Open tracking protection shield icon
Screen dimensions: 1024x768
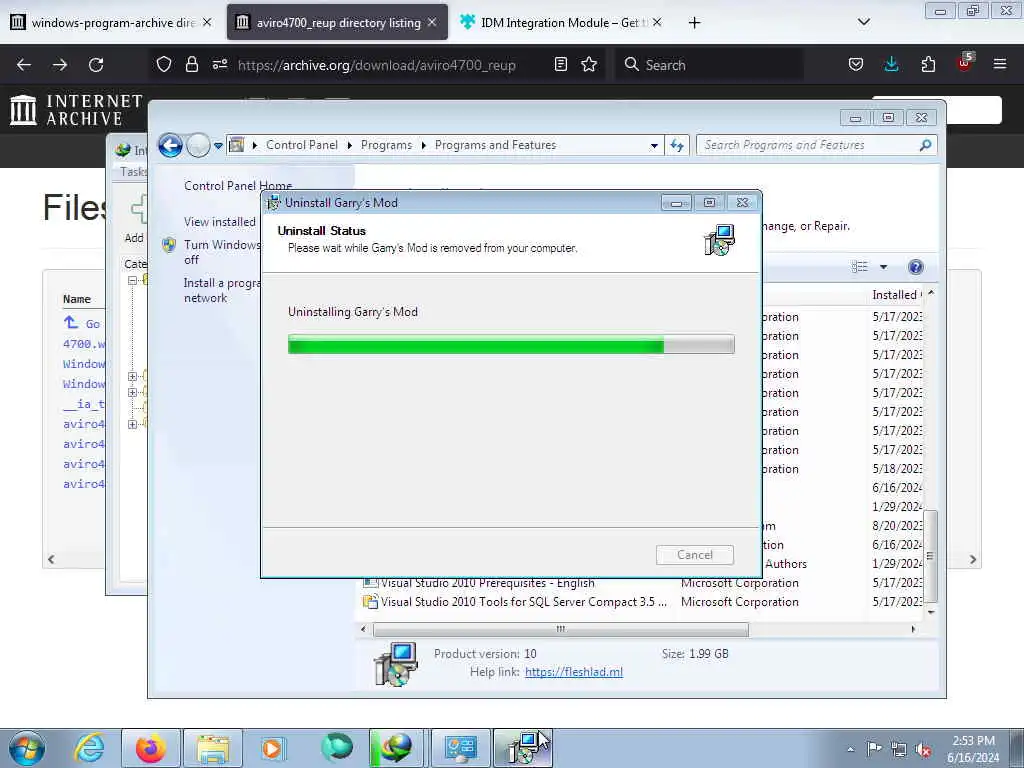(164, 65)
